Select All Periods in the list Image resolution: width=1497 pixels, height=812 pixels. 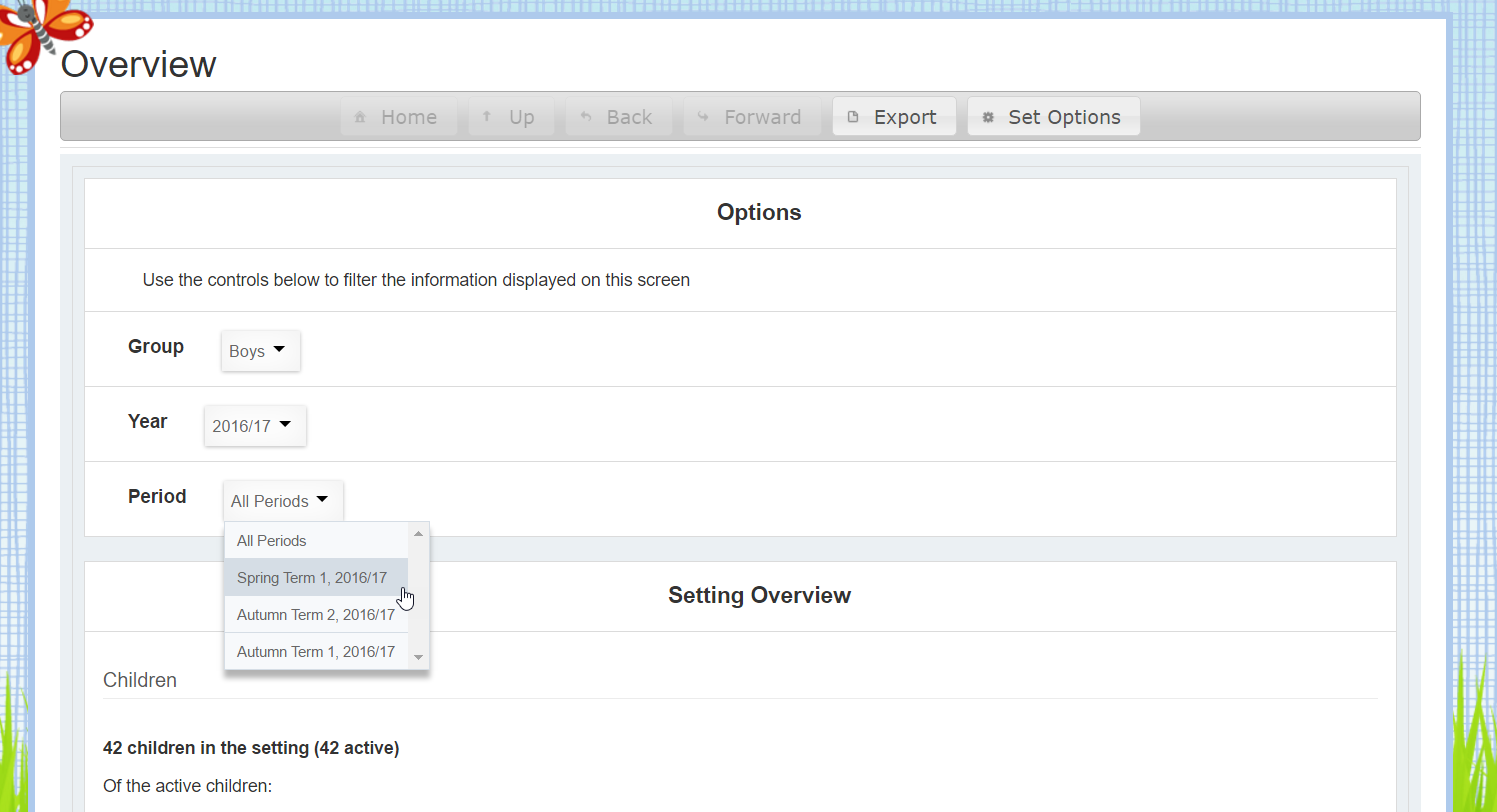(x=316, y=540)
